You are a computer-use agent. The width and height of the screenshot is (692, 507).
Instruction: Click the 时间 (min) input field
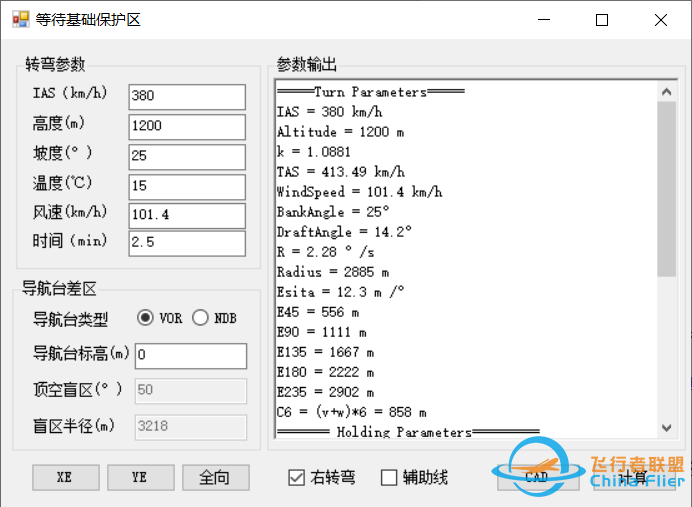[187, 244]
